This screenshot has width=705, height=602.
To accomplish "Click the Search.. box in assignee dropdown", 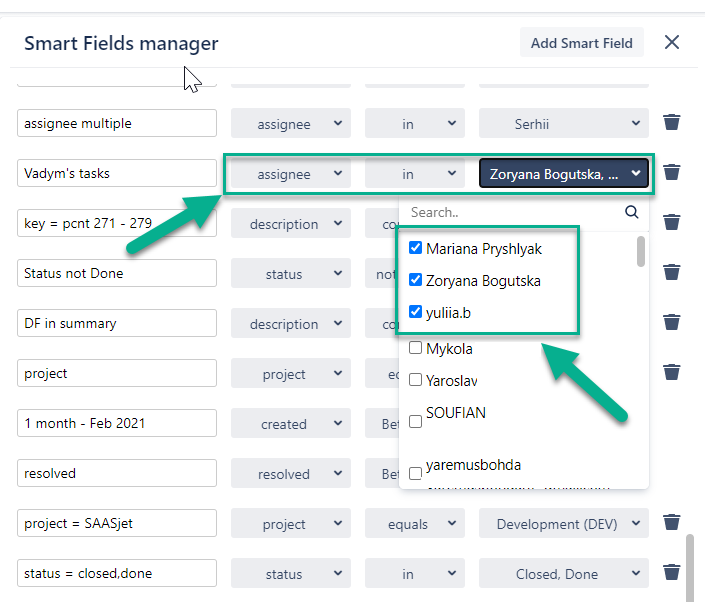I will coord(513,212).
